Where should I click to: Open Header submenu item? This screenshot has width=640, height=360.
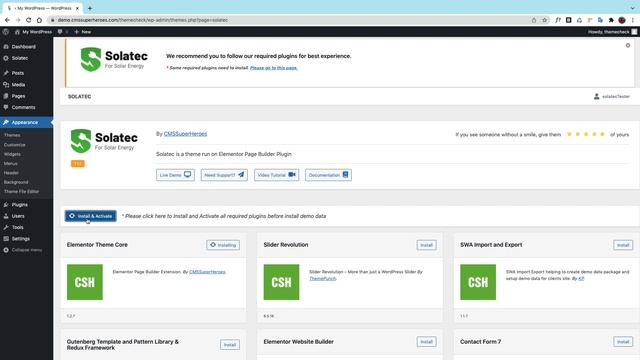click(x=11, y=173)
